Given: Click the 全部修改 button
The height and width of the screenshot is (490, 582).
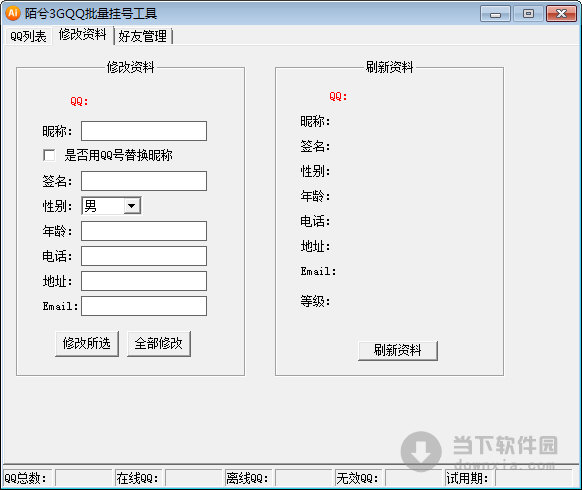Looking at the screenshot, I should (159, 344).
